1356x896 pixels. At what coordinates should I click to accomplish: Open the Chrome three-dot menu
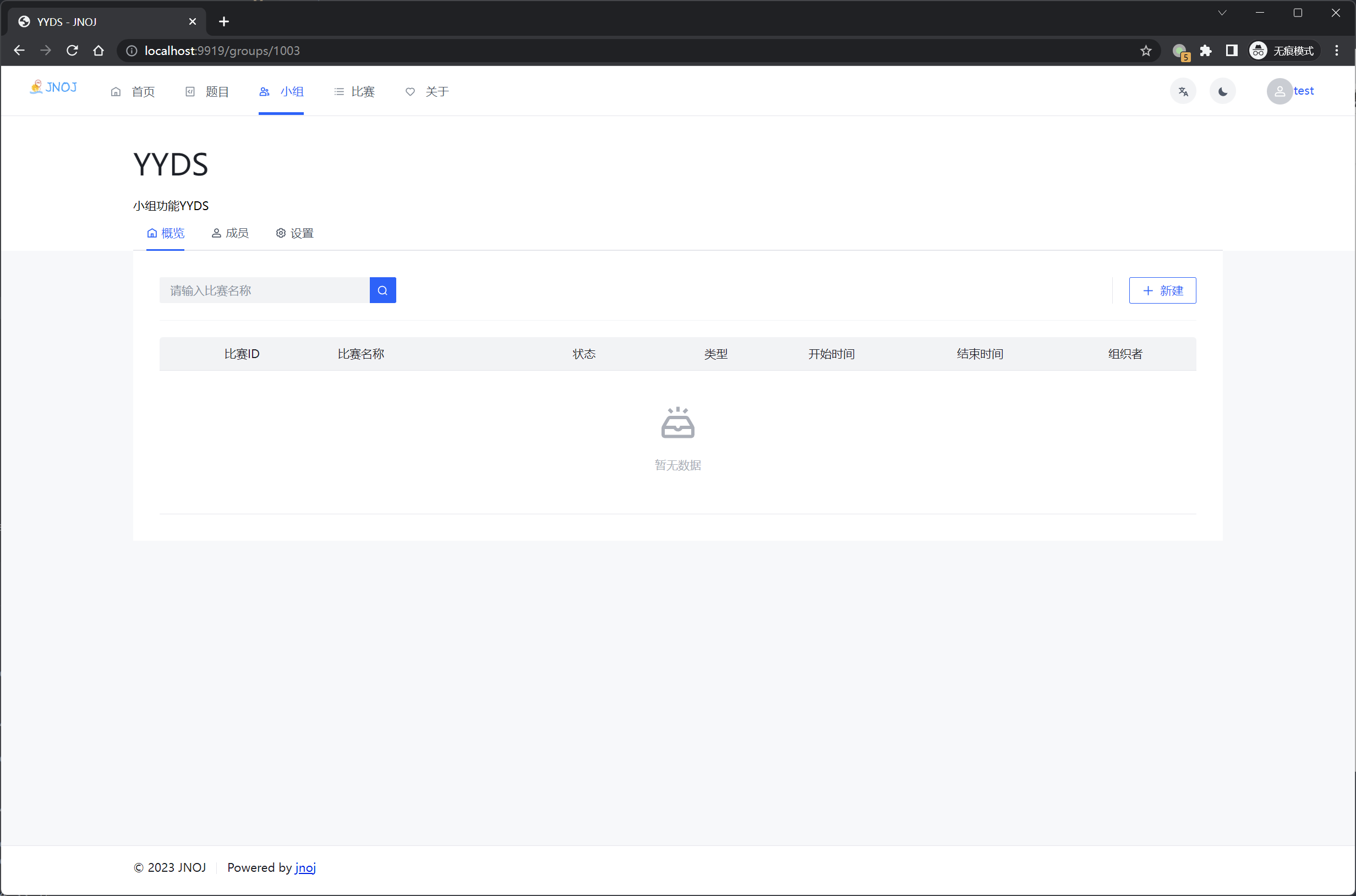(x=1337, y=51)
